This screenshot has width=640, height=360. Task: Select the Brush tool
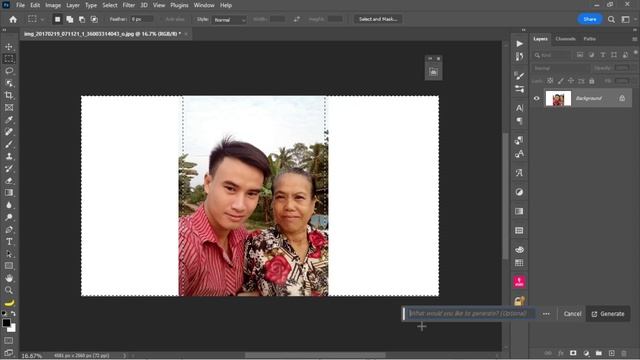9,144
